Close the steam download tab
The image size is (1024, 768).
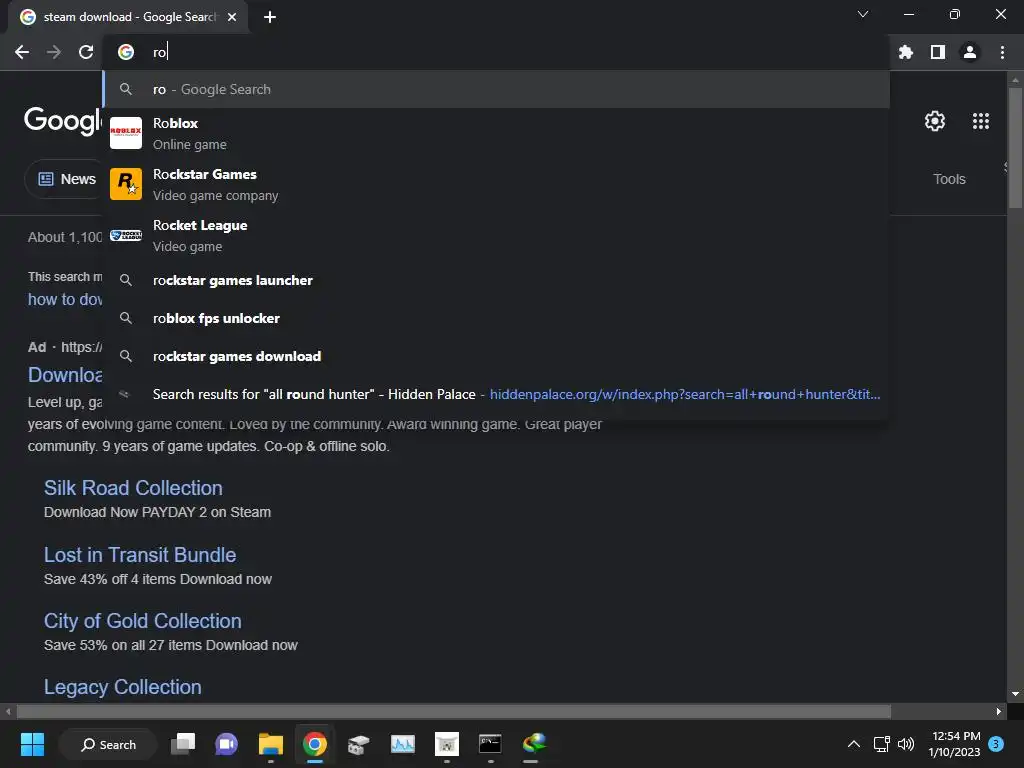tap(232, 17)
